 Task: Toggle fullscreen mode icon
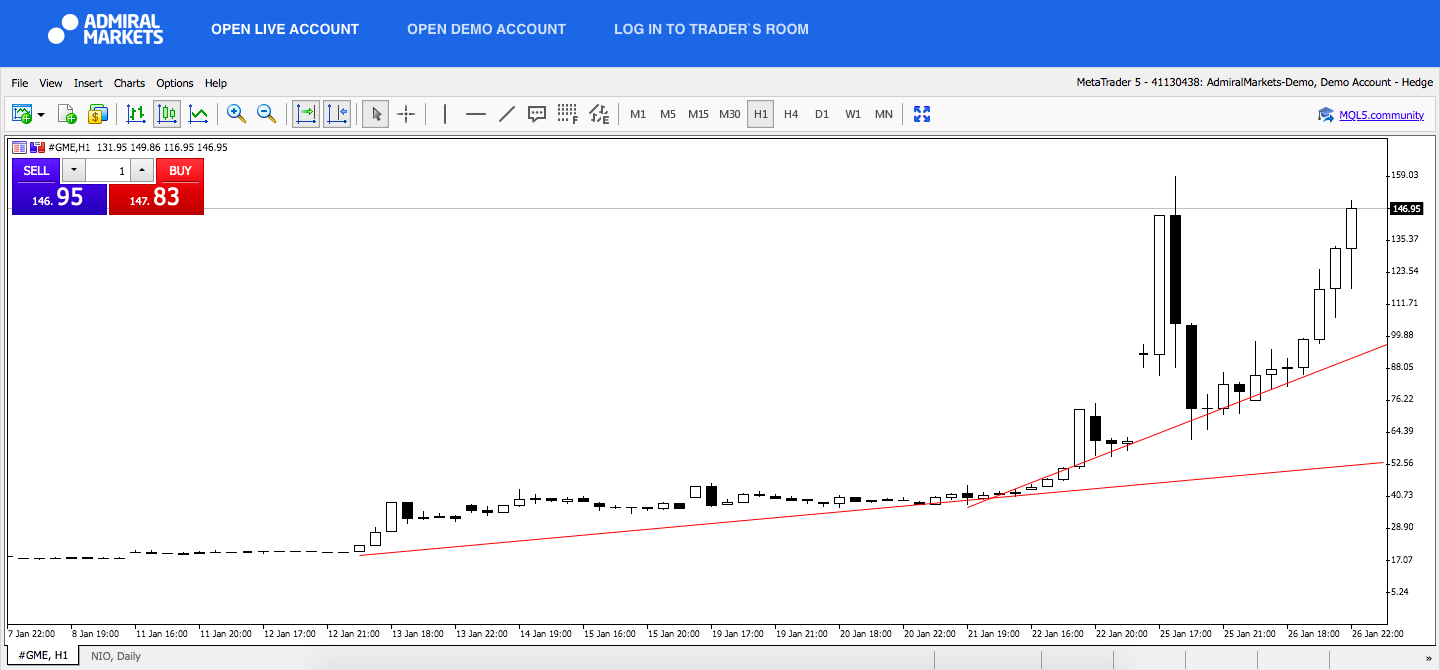click(922, 114)
